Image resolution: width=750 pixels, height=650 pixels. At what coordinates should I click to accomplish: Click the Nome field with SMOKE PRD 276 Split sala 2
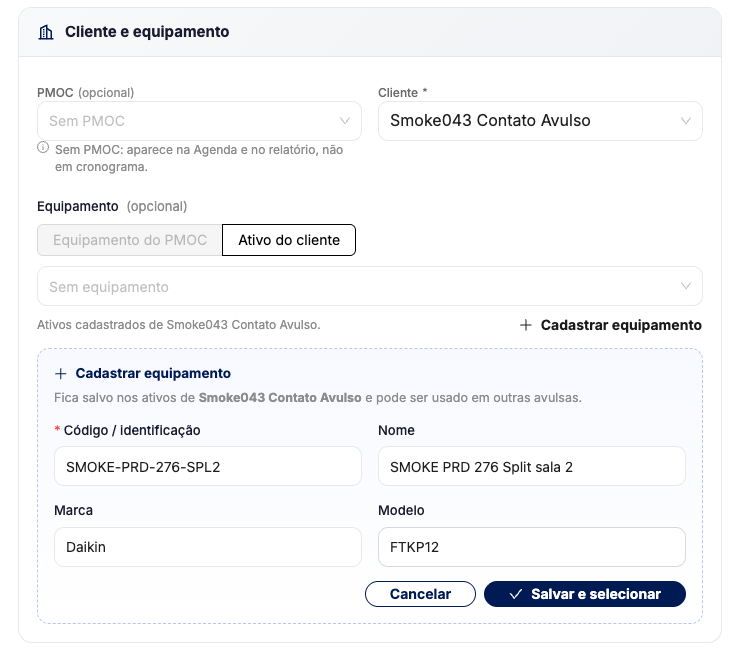click(x=531, y=466)
